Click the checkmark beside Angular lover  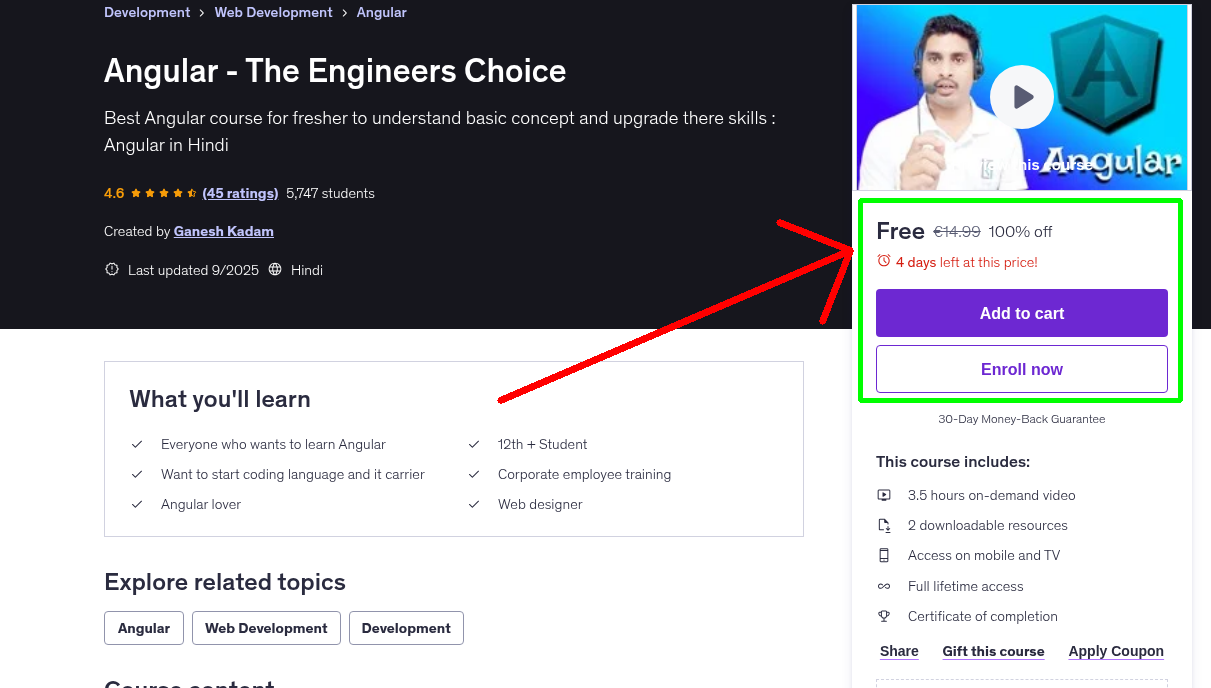pyautogui.click(x=137, y=504)
